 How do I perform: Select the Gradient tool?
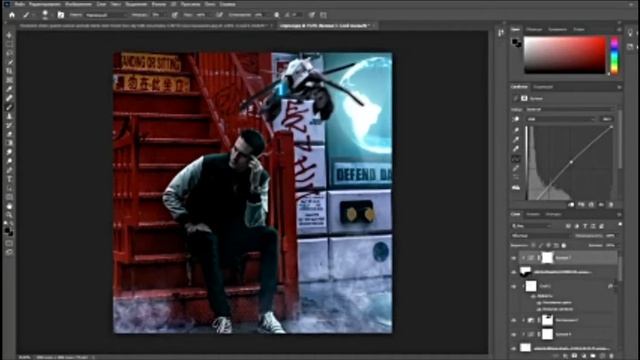click(x=9, y=143)
